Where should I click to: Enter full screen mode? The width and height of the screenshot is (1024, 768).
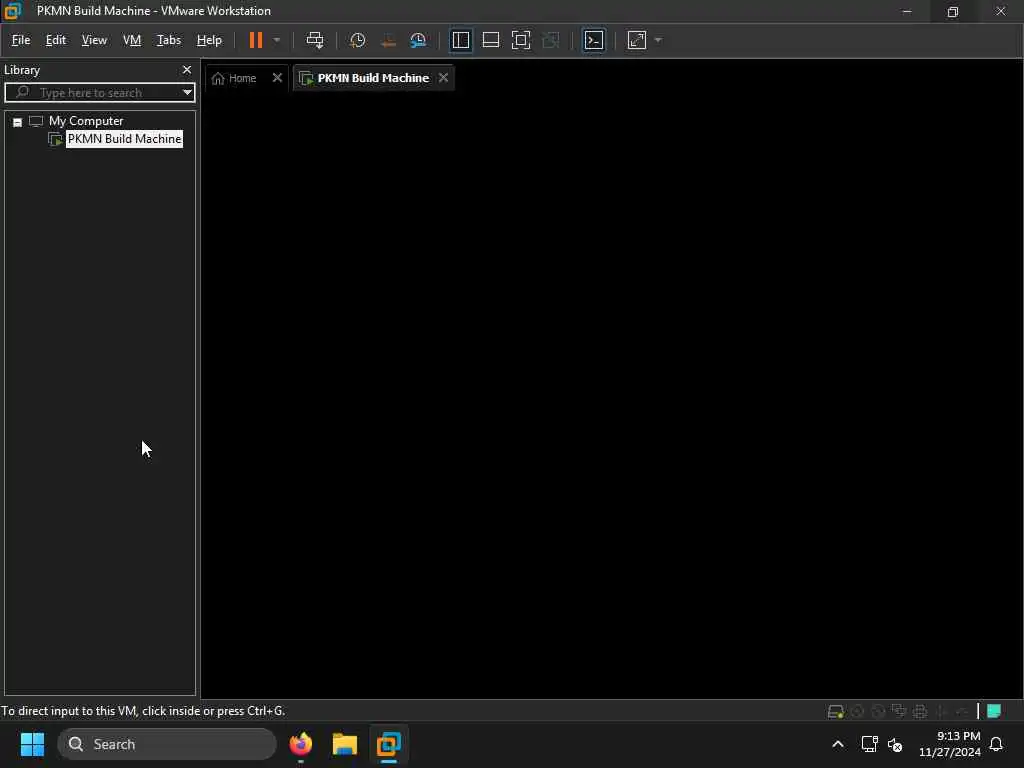[x=520, y=40]
